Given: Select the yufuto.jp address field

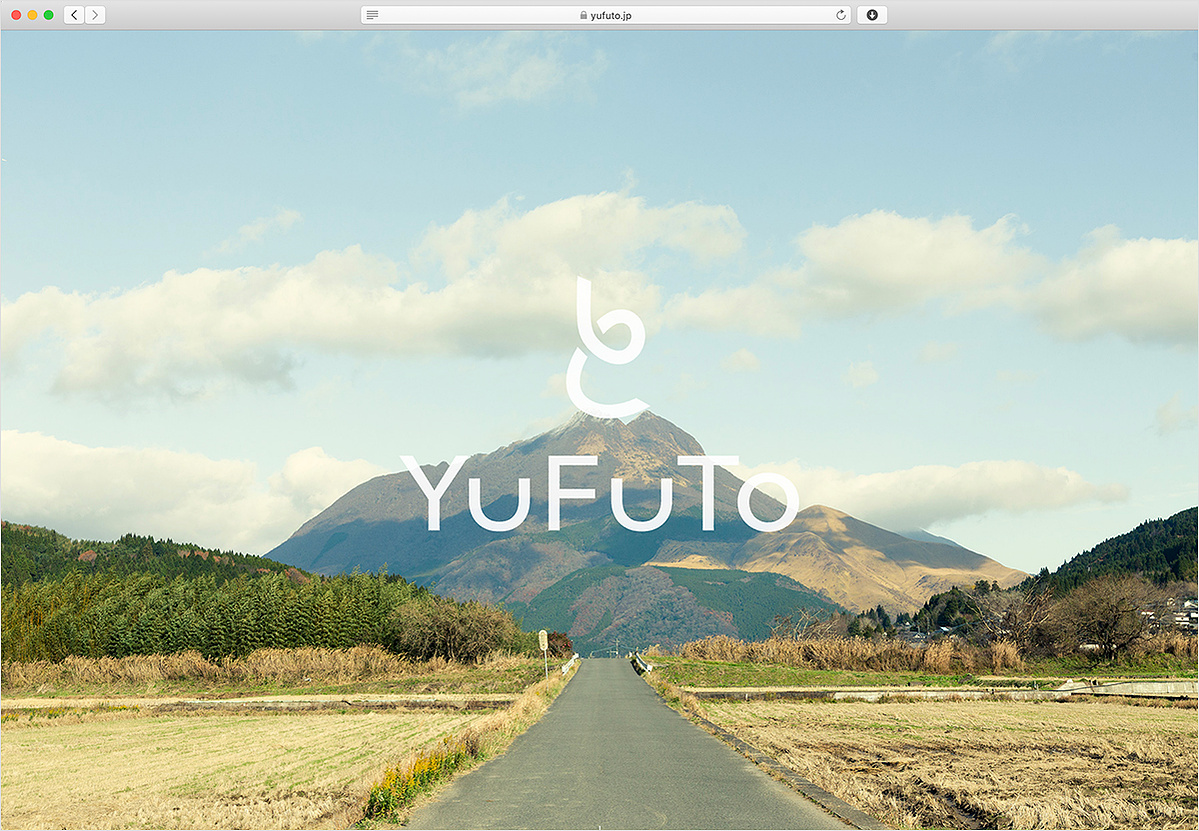Looking at the screenshot, I should pos(606,15).
